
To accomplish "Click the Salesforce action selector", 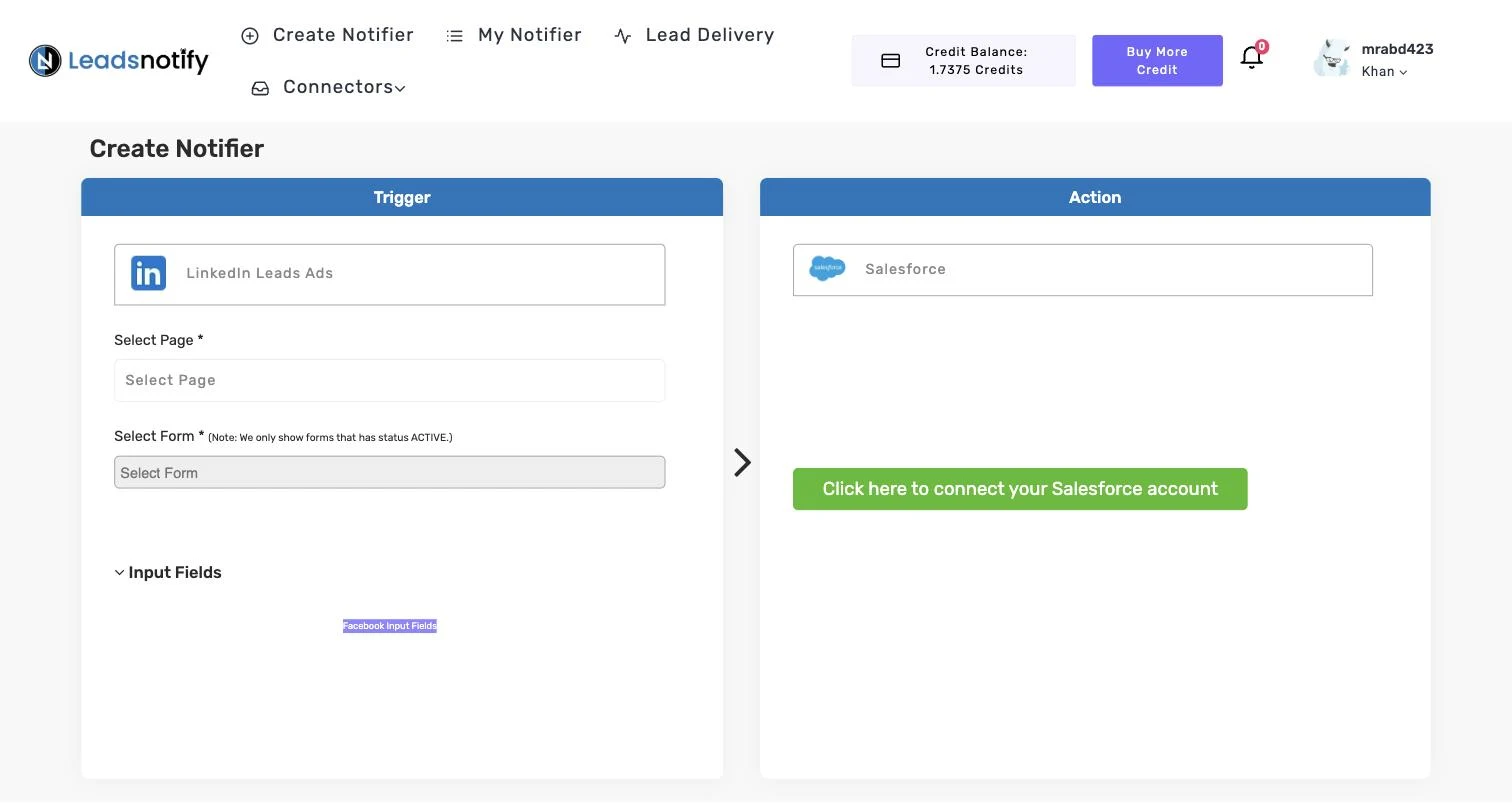I will coord(1082,270).
